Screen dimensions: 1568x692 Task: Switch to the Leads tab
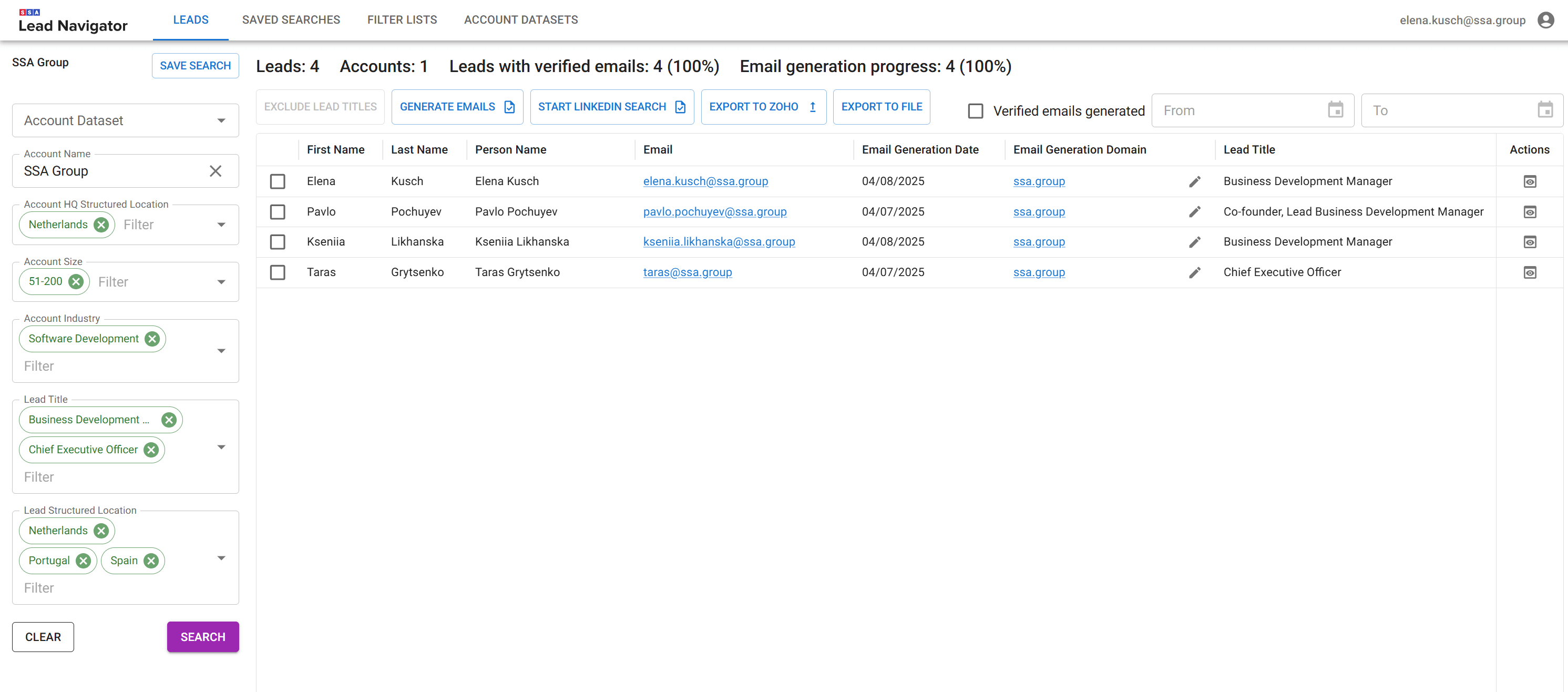tap(190, 20)
